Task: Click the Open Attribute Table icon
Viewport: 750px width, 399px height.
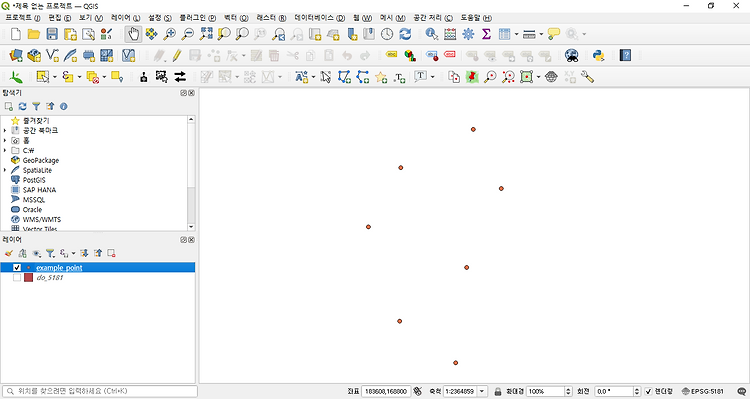Action: (504, 34)
